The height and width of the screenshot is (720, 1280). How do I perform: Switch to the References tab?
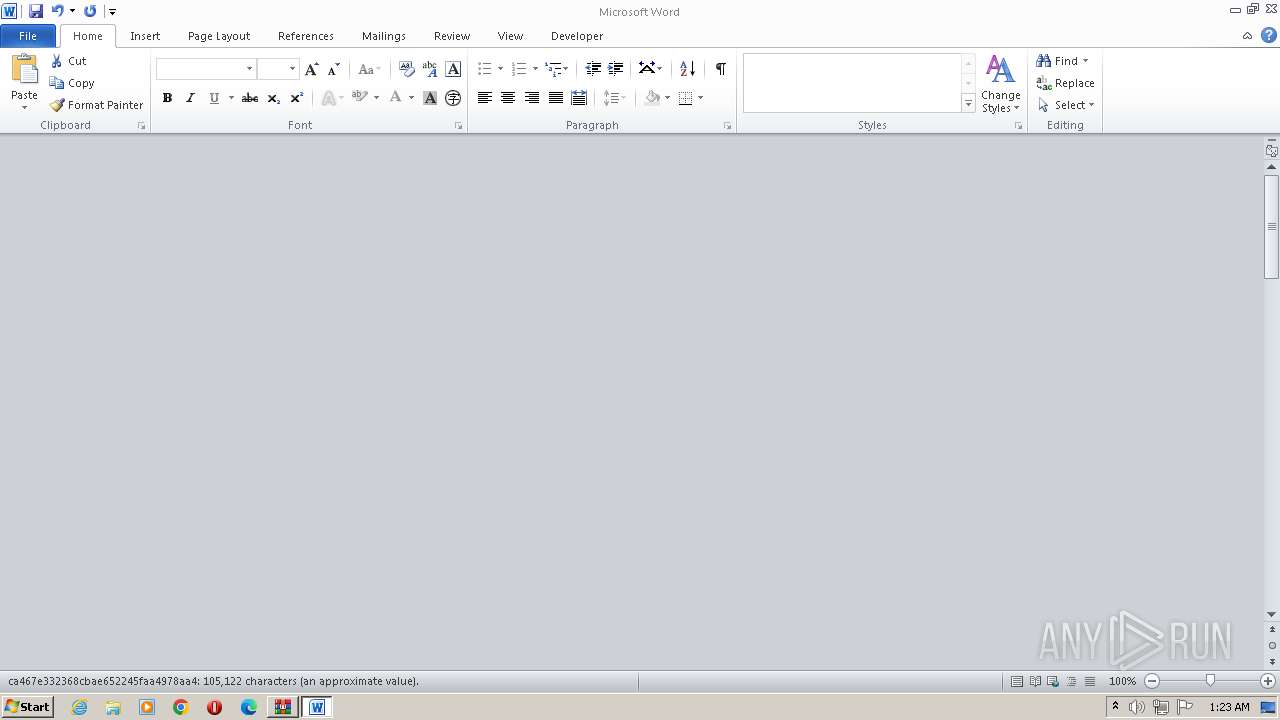(x=306, y=36)
